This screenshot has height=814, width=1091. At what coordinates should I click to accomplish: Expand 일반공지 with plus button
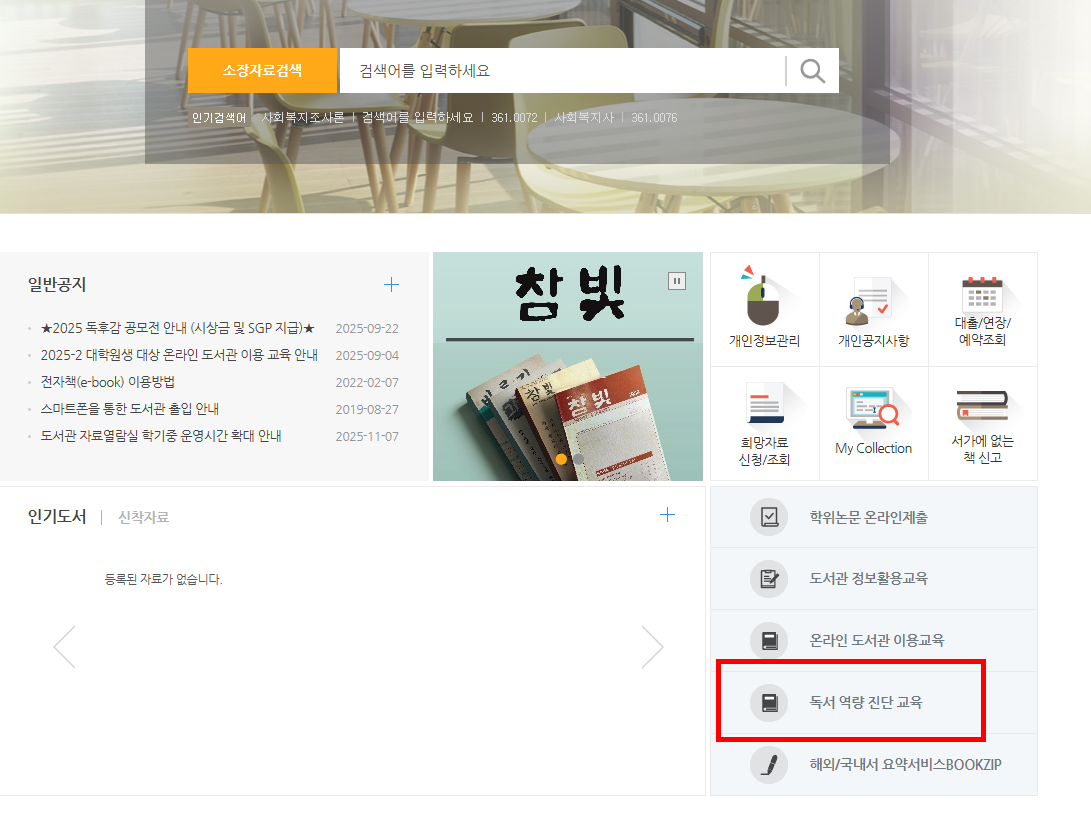[x=391, y=285]
